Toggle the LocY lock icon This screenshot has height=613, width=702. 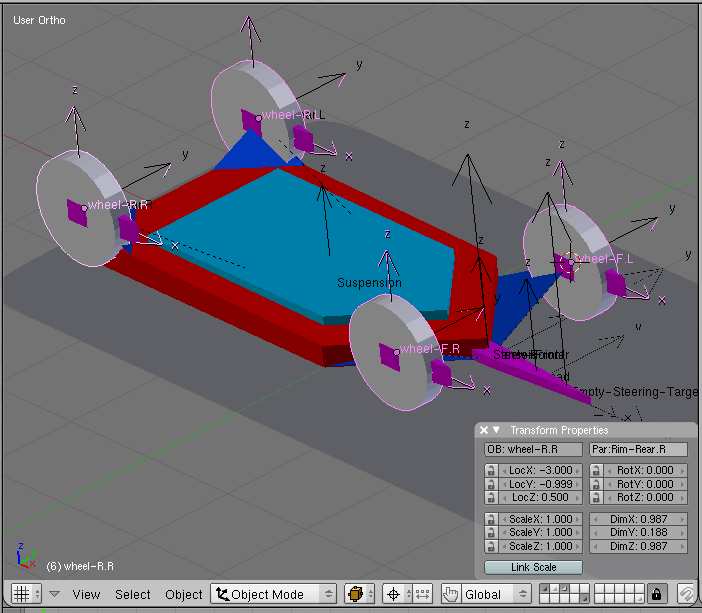pos(491,484)
